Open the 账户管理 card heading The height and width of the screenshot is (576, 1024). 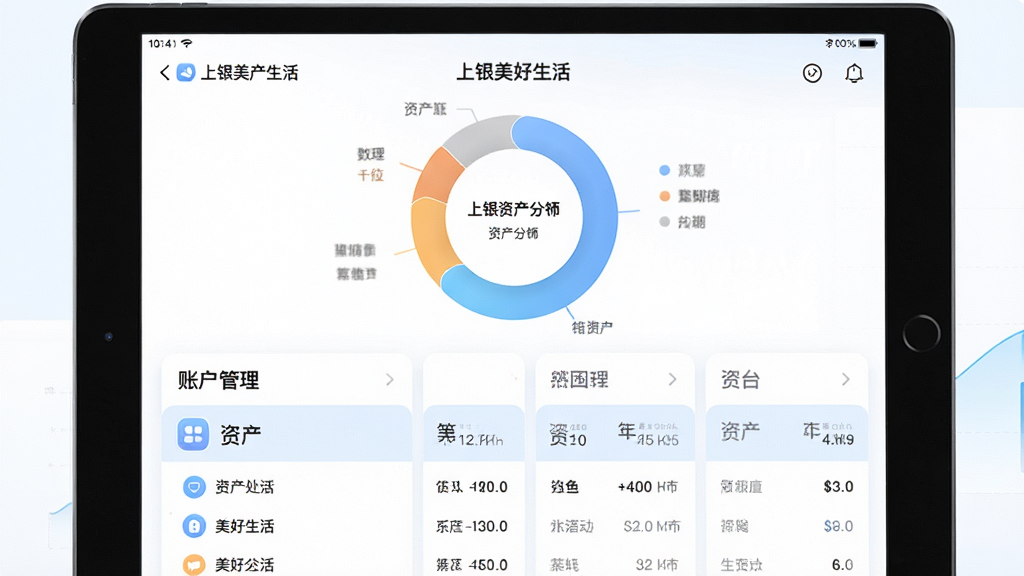point(219,379)
